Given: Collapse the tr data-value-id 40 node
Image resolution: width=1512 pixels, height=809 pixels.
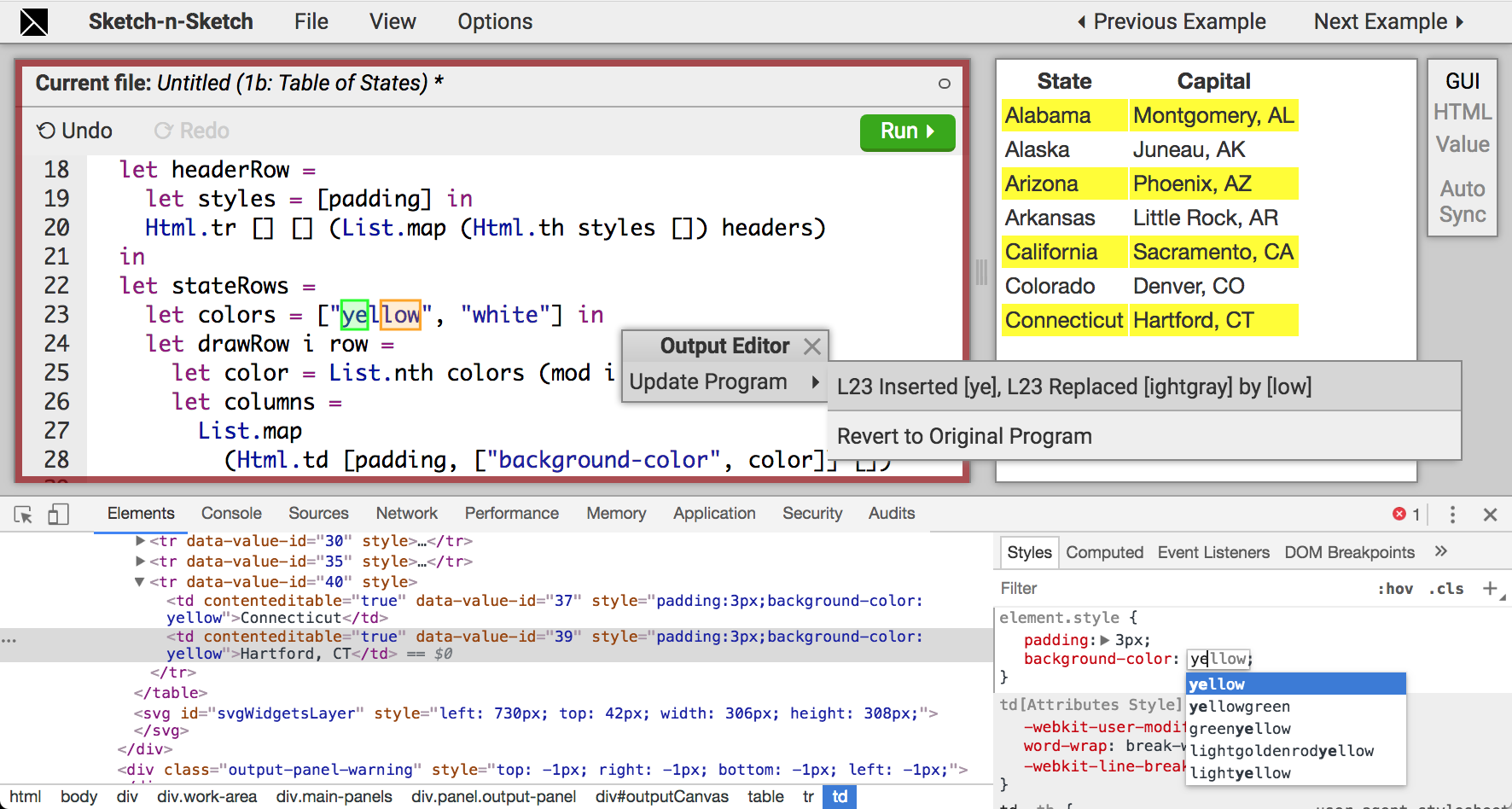Looking at the screenshot, I should pos(139,582).
